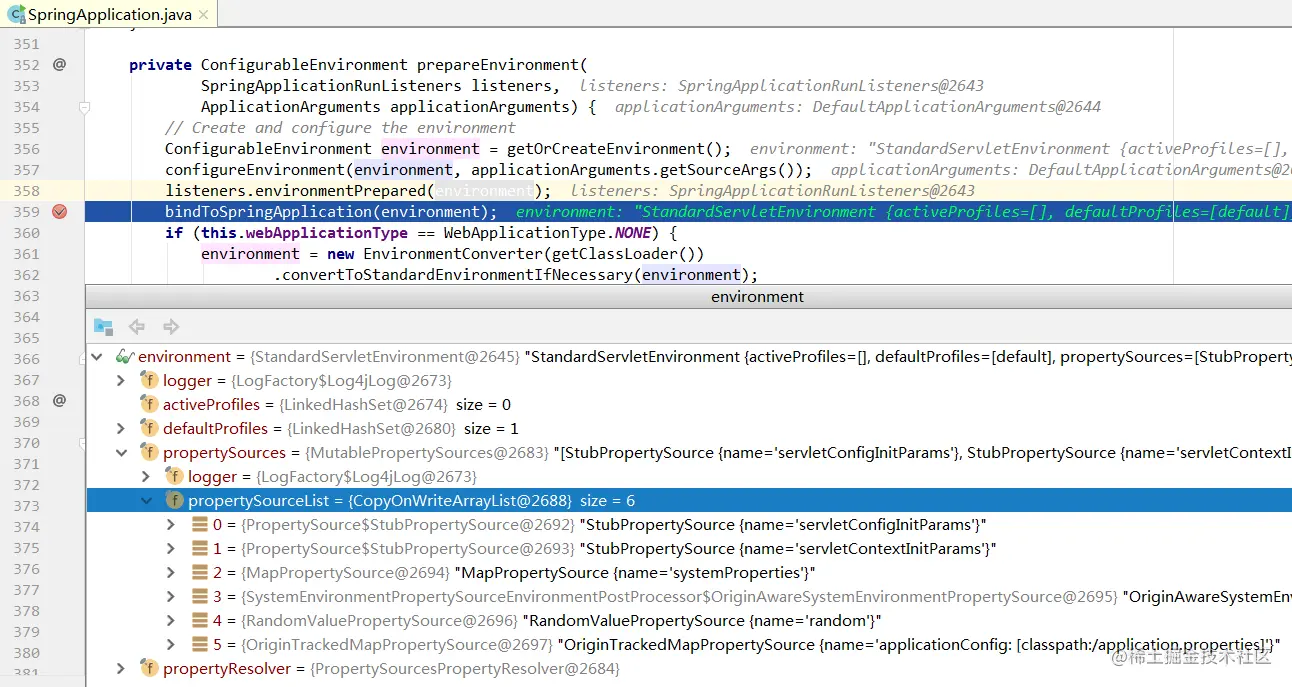Expand list element 4 RandomValuePropertySource
Viewport: 1292px width, 687px height.
pyautogui.click(x=171, y=620)
